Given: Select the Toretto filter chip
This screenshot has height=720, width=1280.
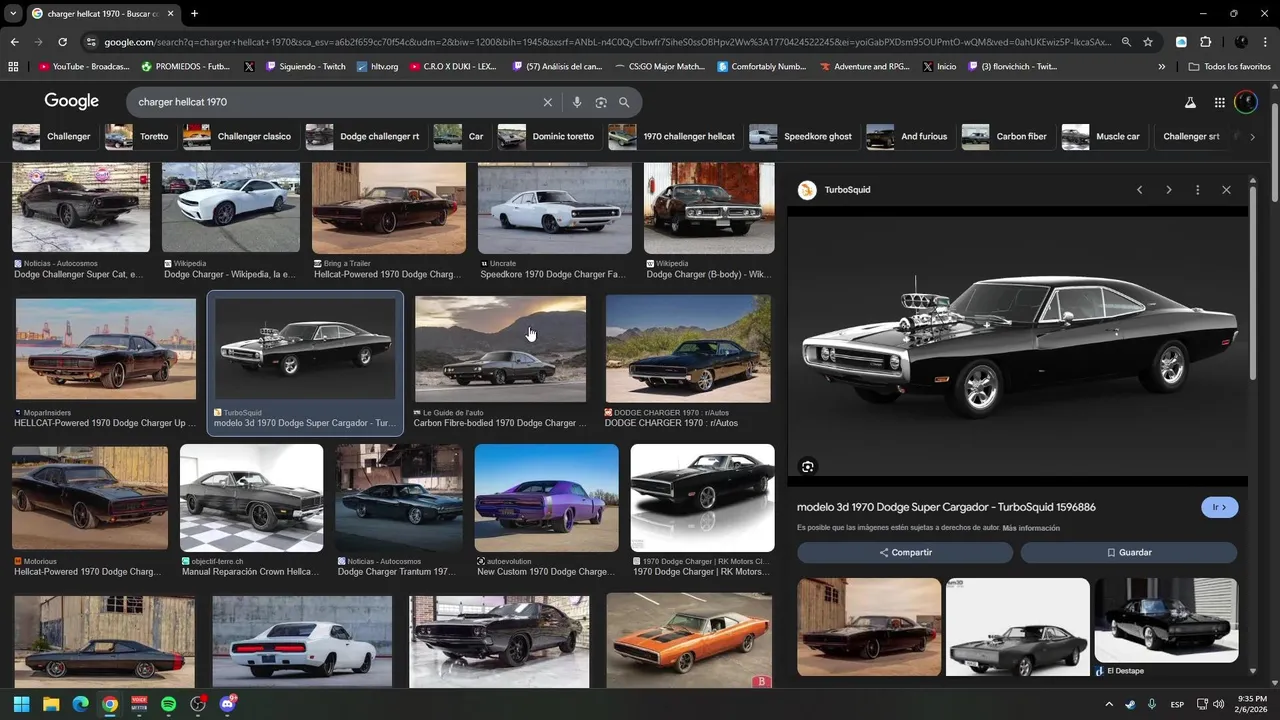Looking at the screenshot, I should 139,136.
